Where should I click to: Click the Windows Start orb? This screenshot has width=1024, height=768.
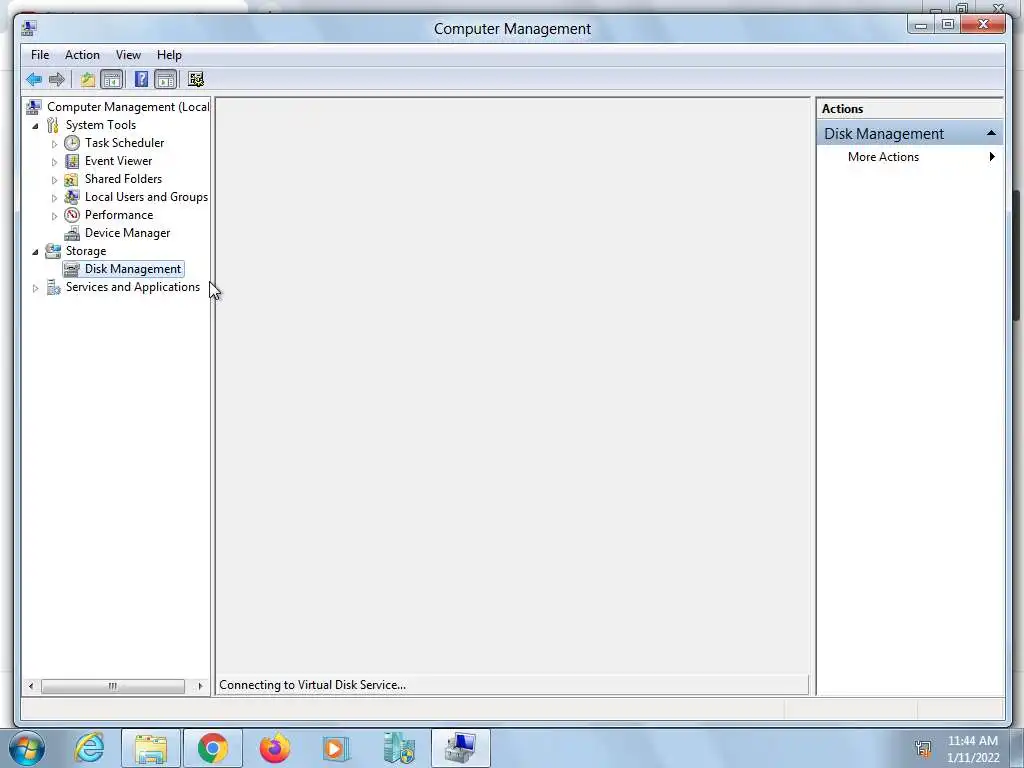(27, 748)
